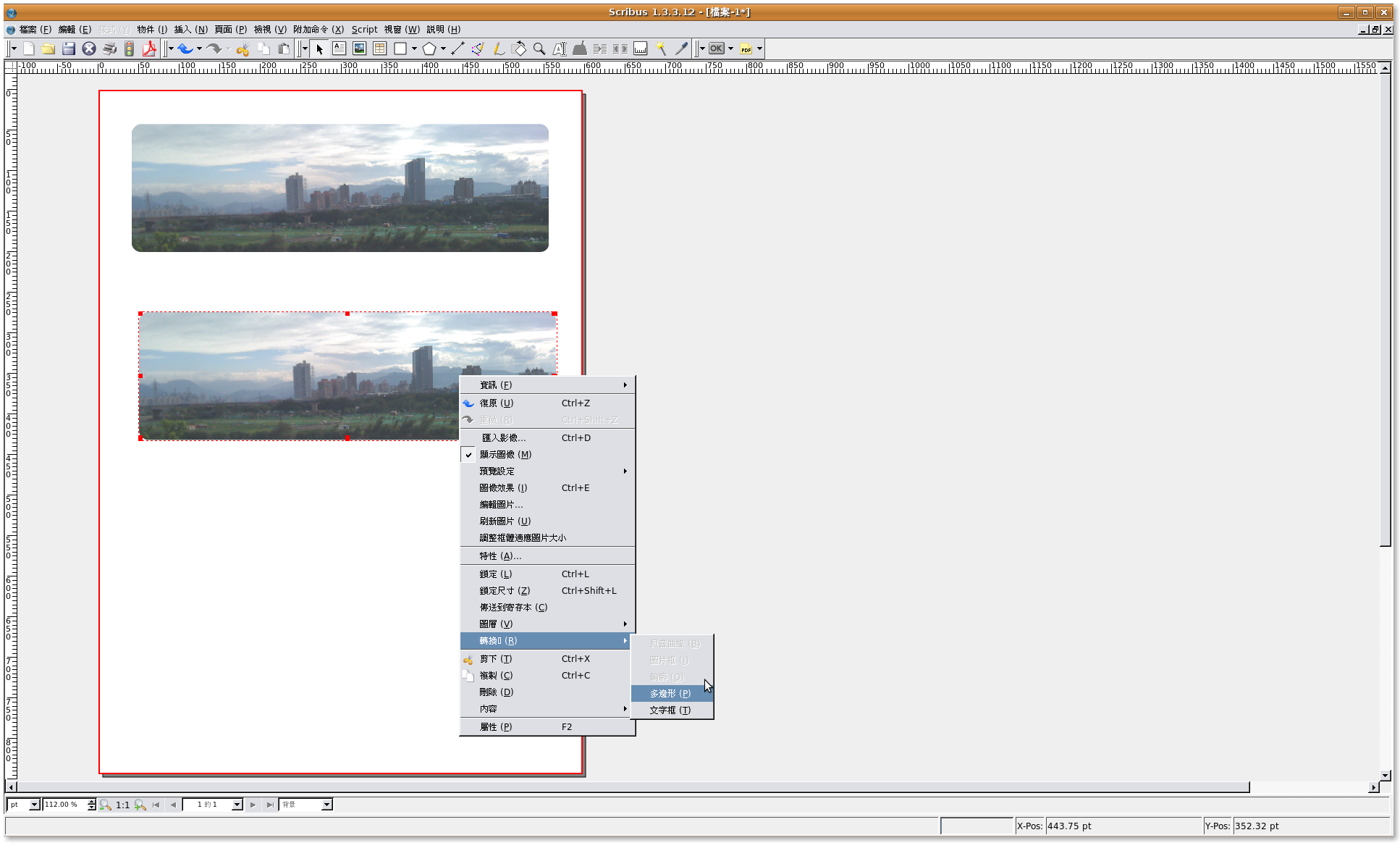Open the unit 'pt' dropdown

pos(34,805)
